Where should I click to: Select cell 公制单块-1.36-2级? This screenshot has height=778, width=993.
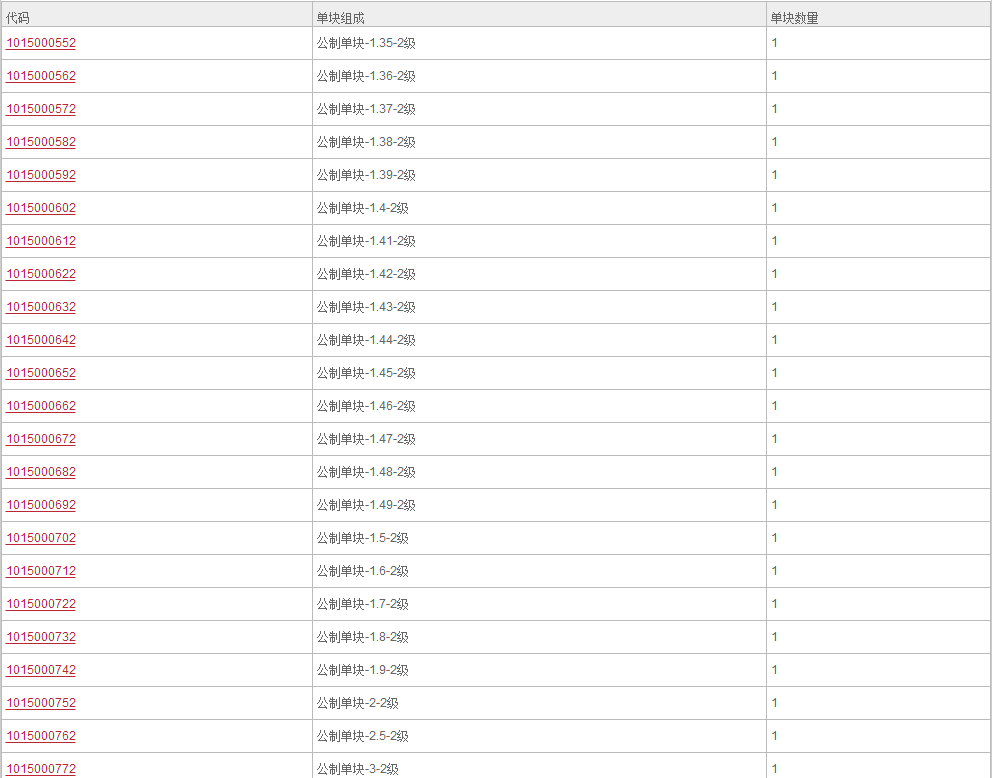point(539,76)
